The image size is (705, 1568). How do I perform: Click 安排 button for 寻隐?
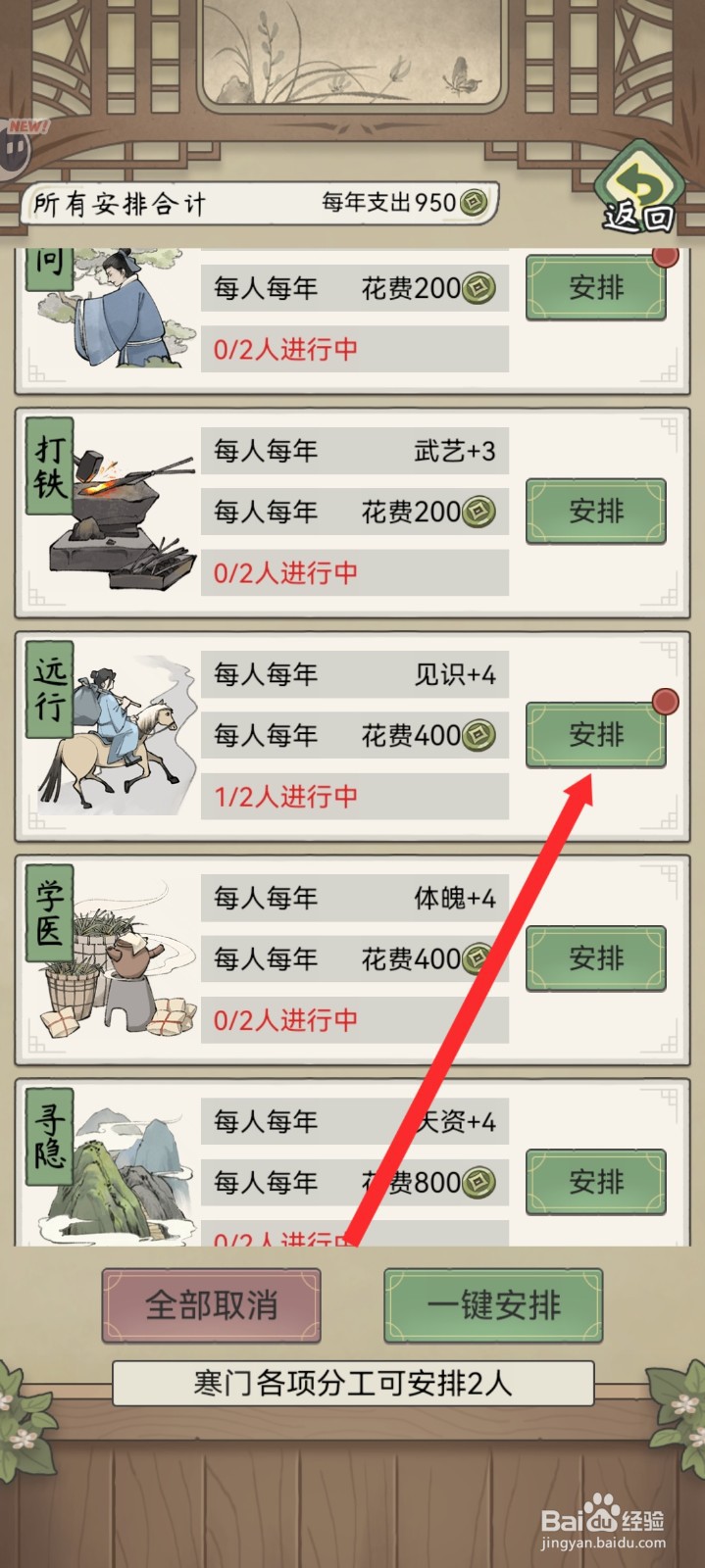click(x=596, y=1181)
